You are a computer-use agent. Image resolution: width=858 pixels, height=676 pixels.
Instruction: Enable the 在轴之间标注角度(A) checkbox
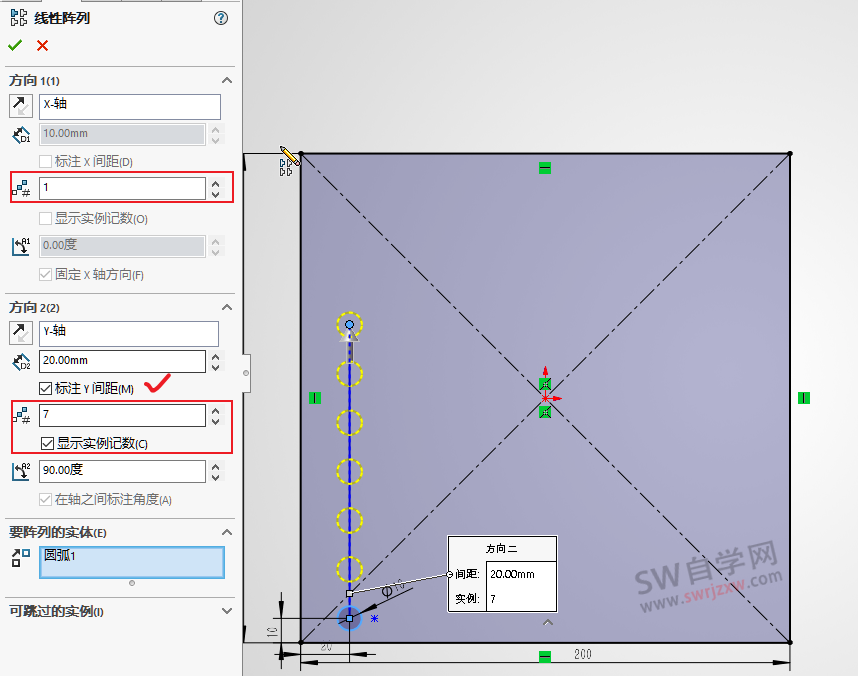pos(46,499)
